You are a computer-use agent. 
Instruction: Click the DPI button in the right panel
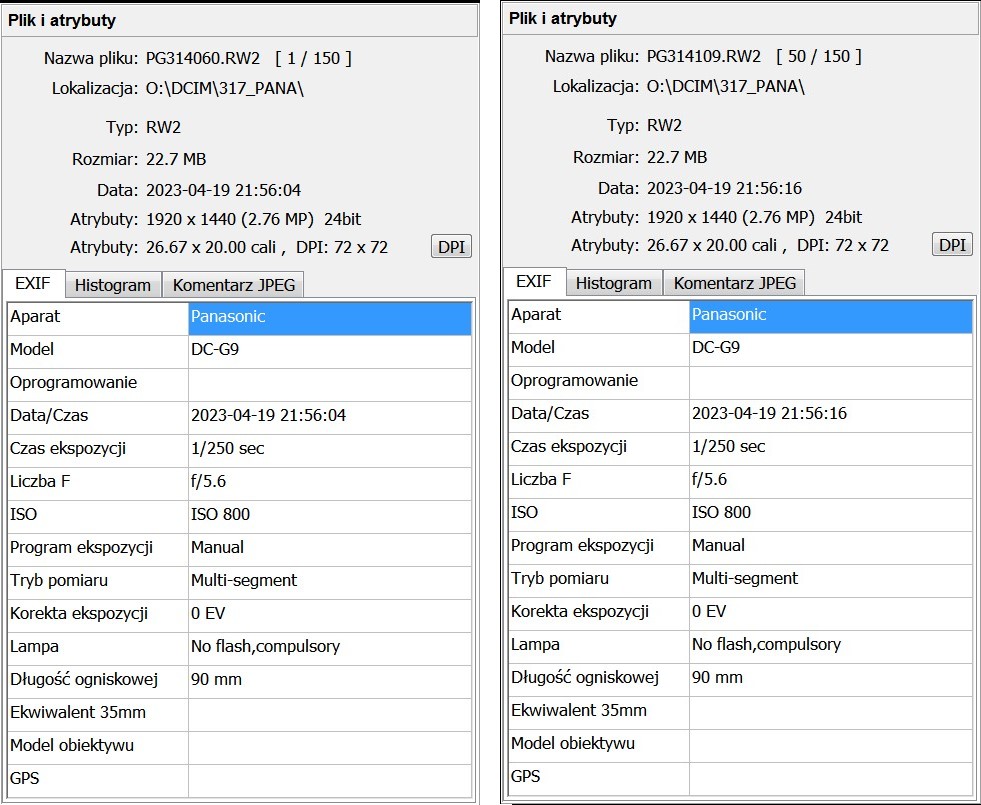click(x=952, y=245)
